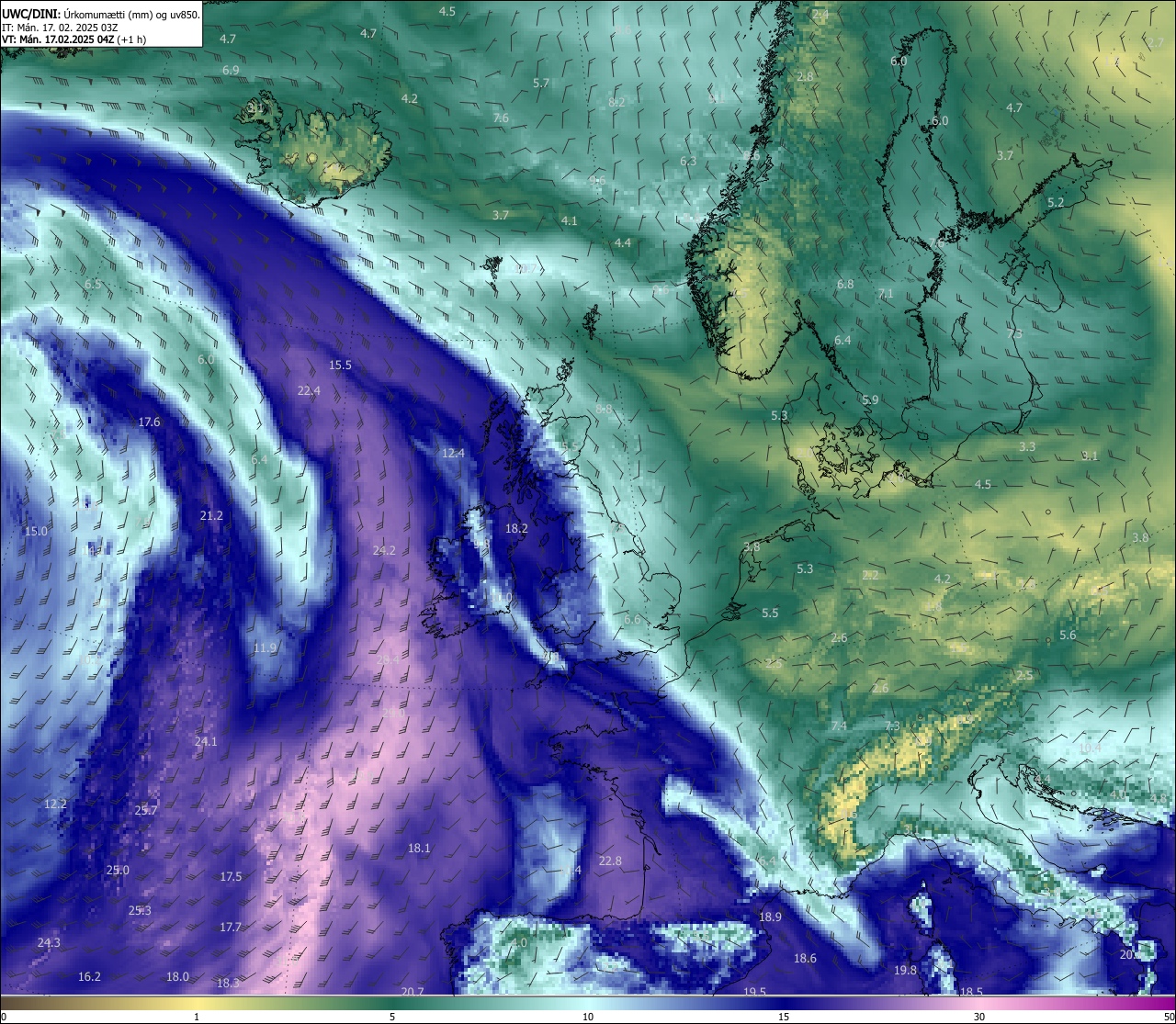Click the map value "18.3"
Image resolution: width=1176 pixels, height=1024 pixels.
click(x=228, y=983)
